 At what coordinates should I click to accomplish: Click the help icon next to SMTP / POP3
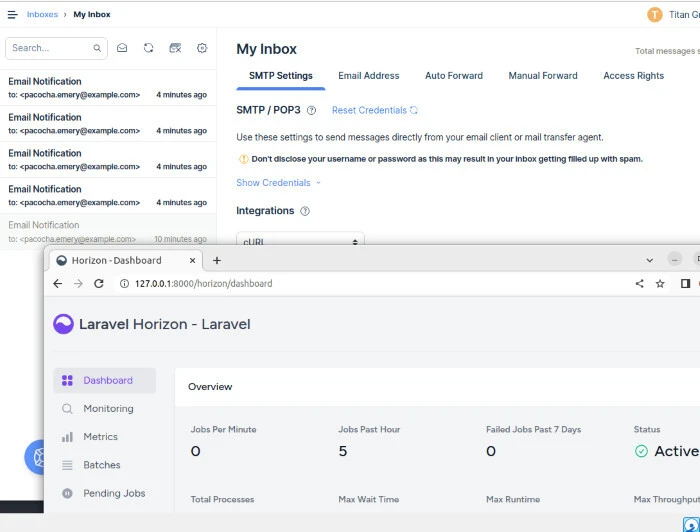(x=311, y=110)
